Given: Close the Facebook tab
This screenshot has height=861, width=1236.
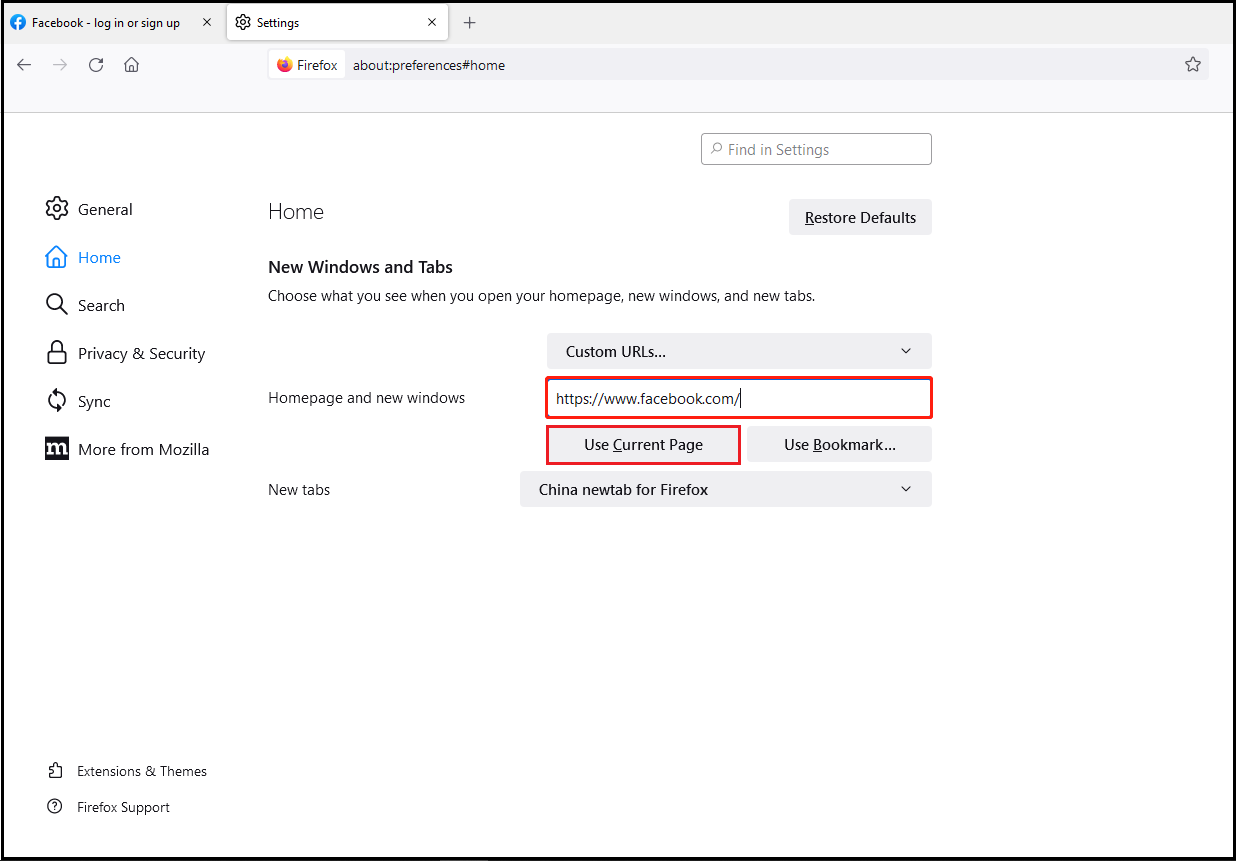Looking at the screenshot, I should [206, 22].
